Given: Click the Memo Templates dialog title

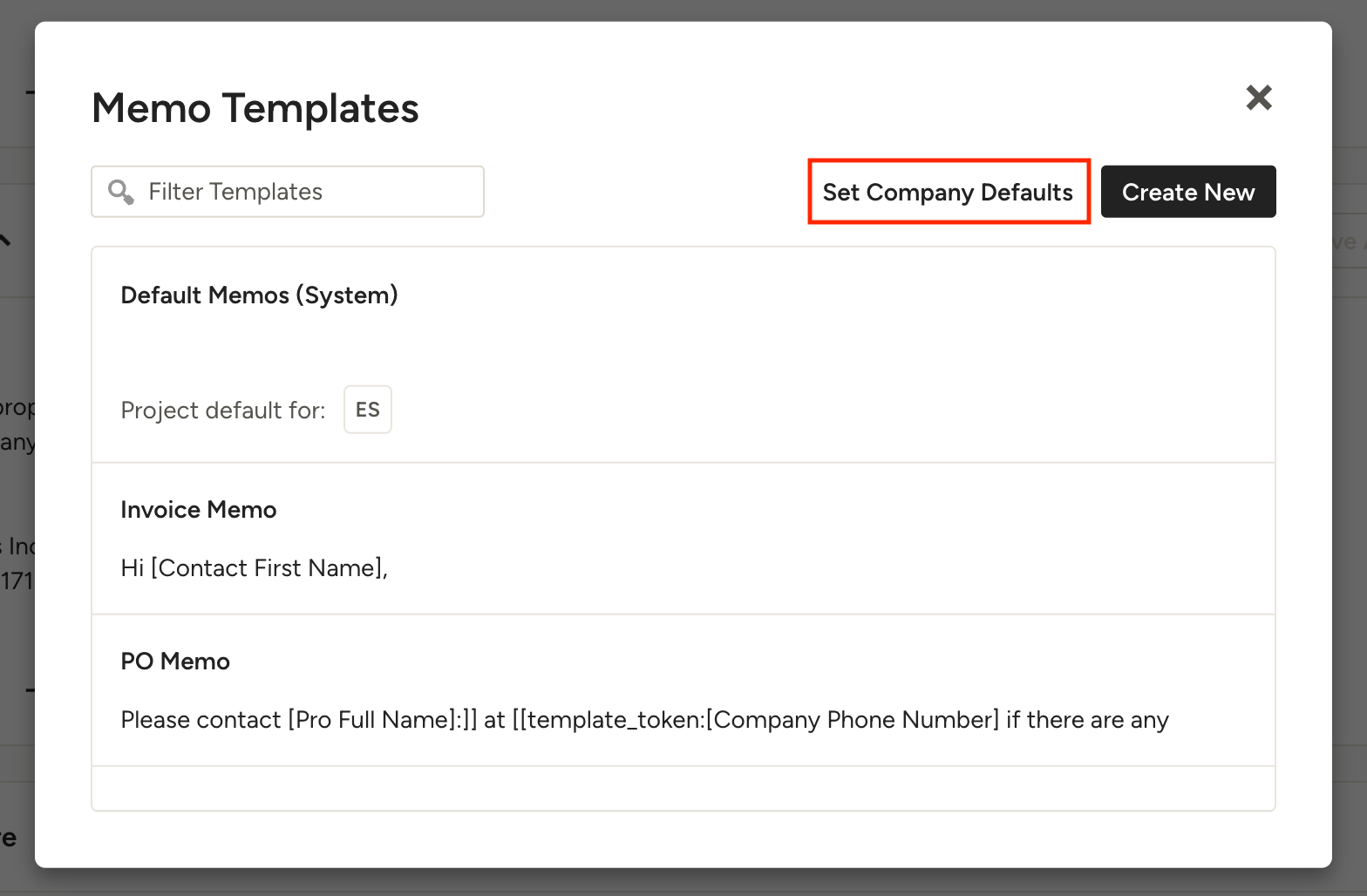Looking at the screenshot, I should pyautogui.click(x=255, y=109).
